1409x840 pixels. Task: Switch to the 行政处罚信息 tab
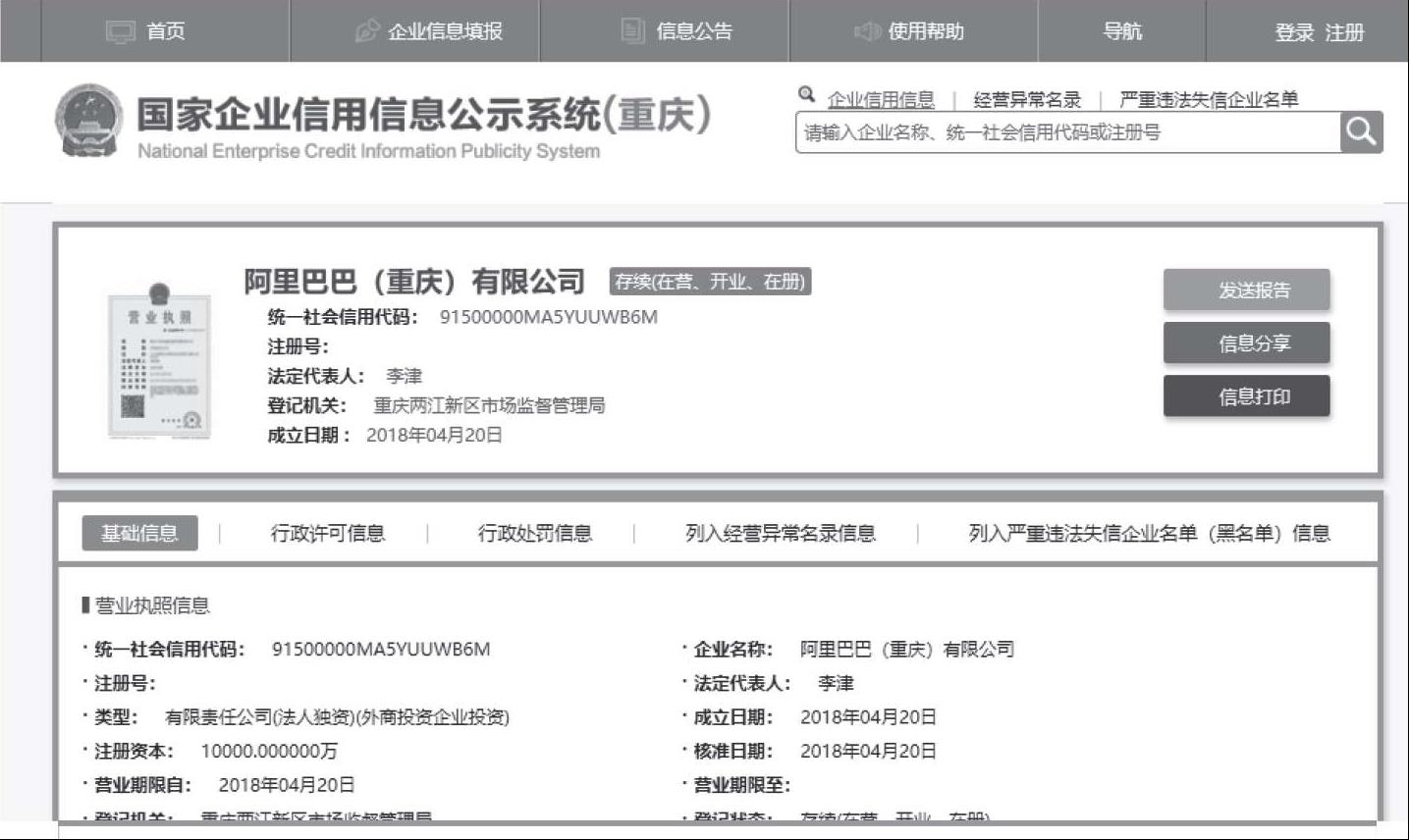[535, 533]
